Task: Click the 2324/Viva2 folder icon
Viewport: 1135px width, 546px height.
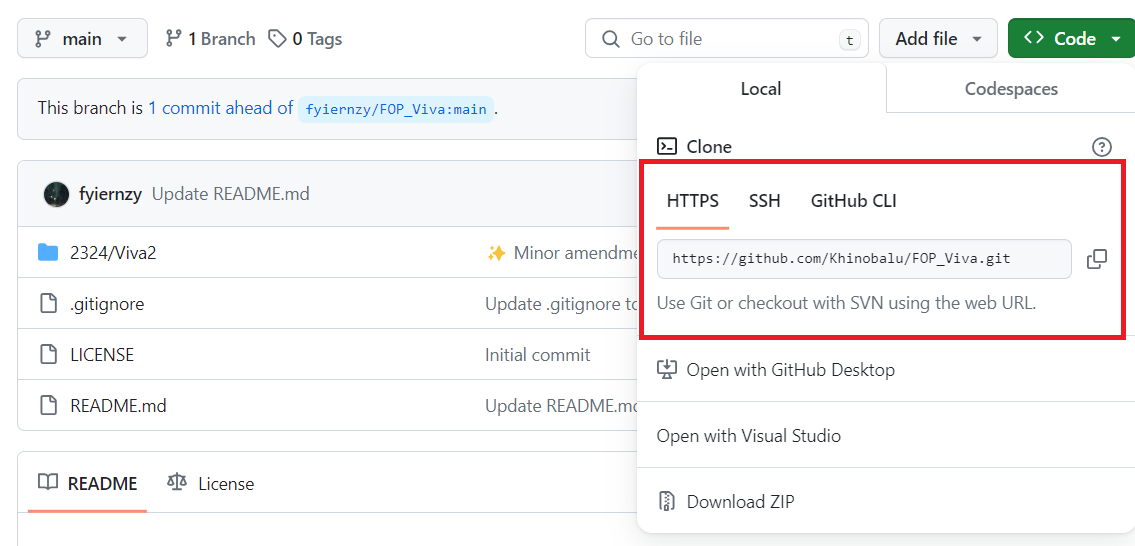Action: coord(48,252)
